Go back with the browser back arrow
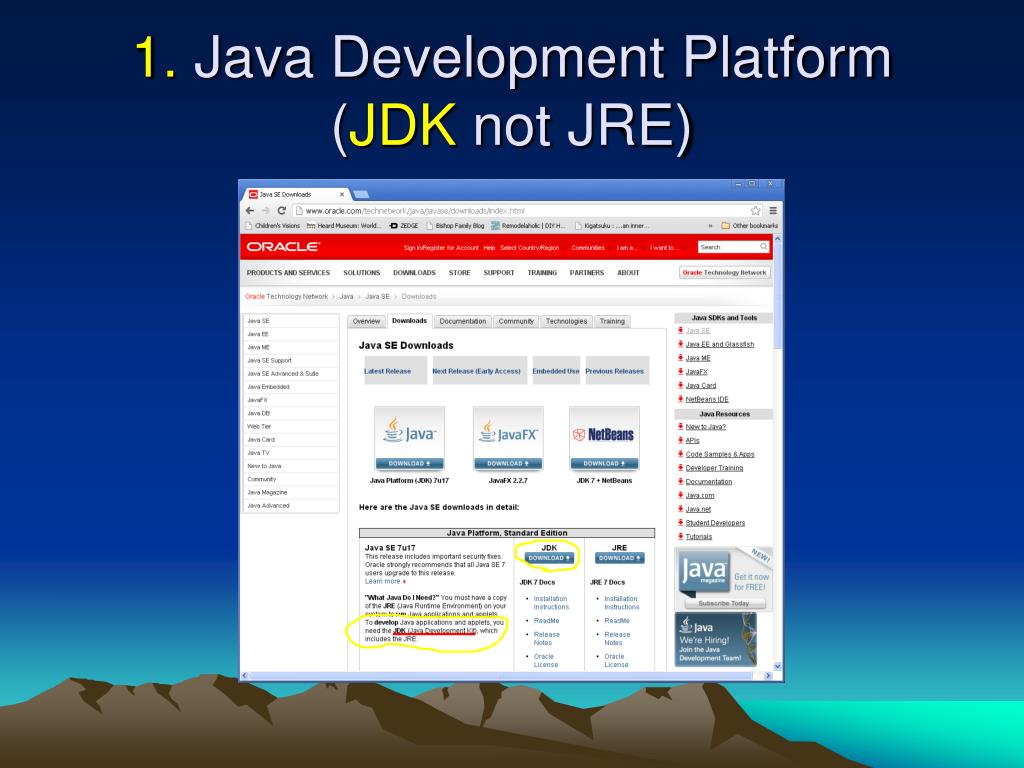Image resolution: width=1024 pixels, height=768 pixels. 249,210
